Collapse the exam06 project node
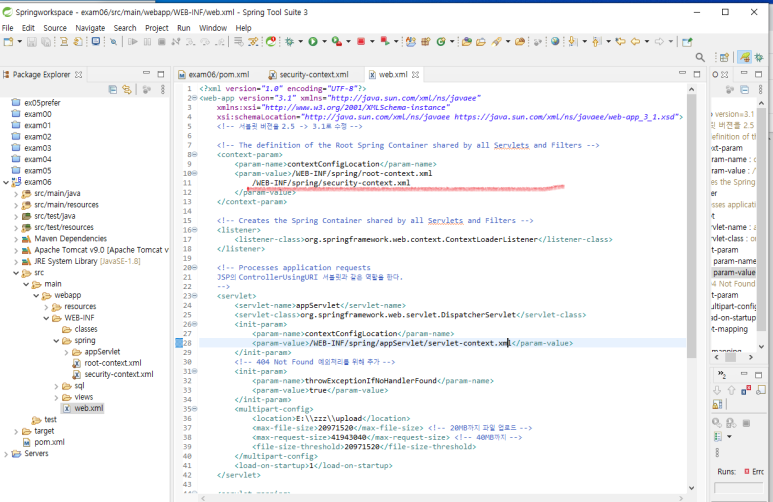The width and height of the screenshot is (773, 502). coord(6,182)
